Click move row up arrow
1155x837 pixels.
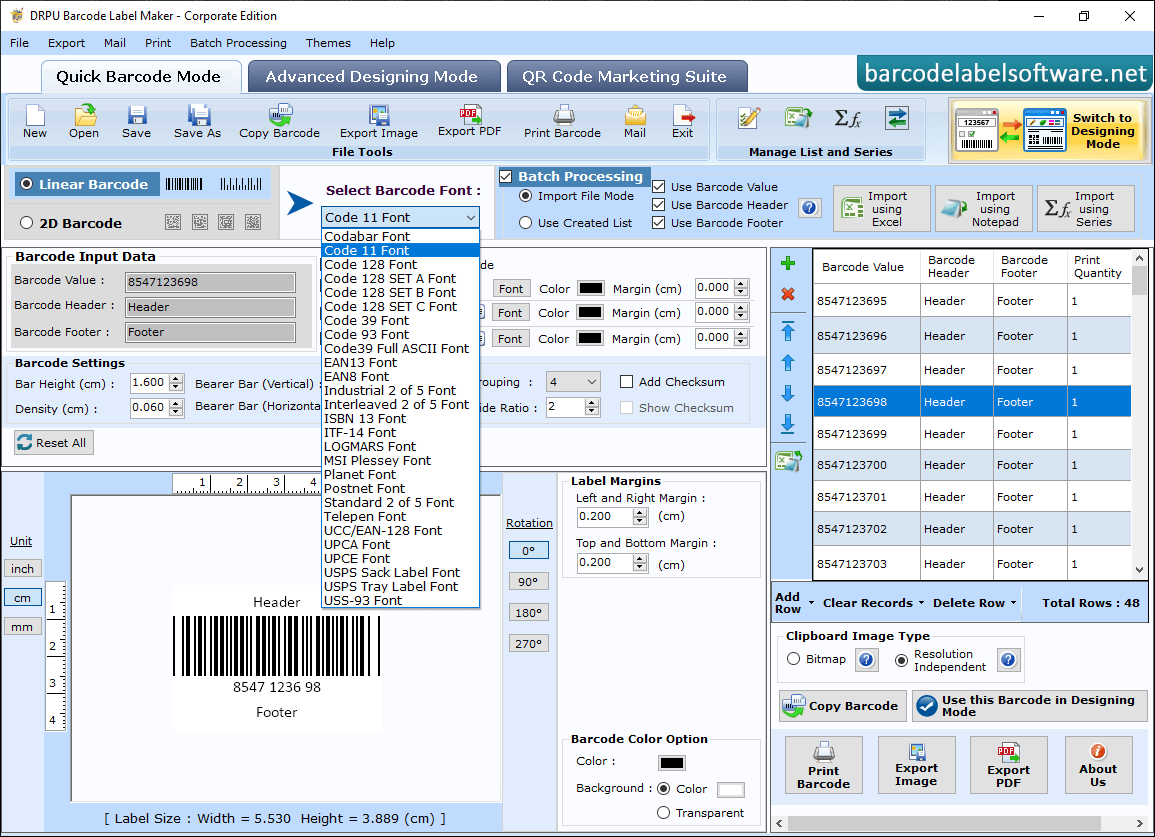[788, 363]
